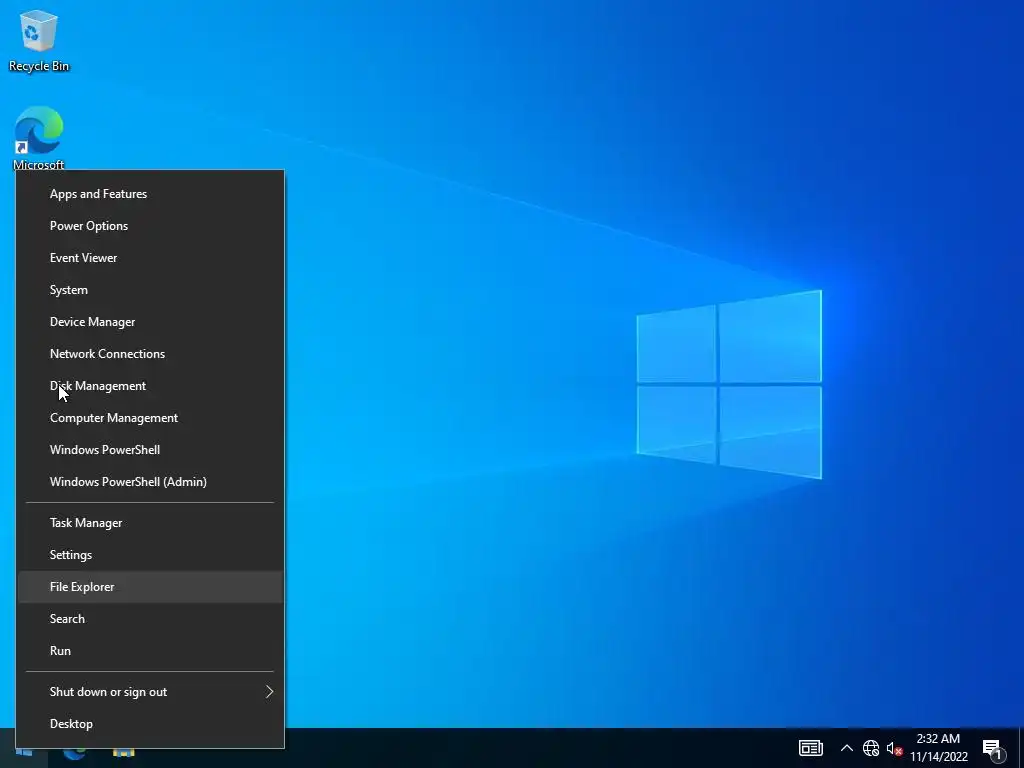Show hidden system tray icons
Screen dimensions: 1024x768
846,748
